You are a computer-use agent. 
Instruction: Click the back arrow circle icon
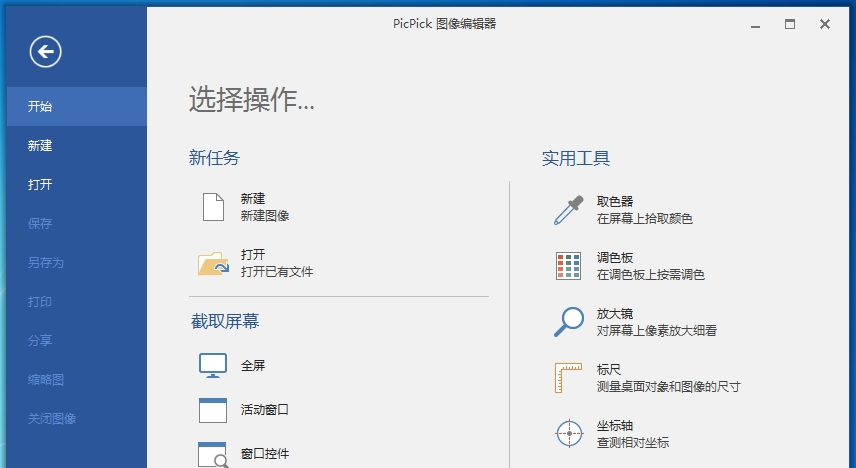45,51
